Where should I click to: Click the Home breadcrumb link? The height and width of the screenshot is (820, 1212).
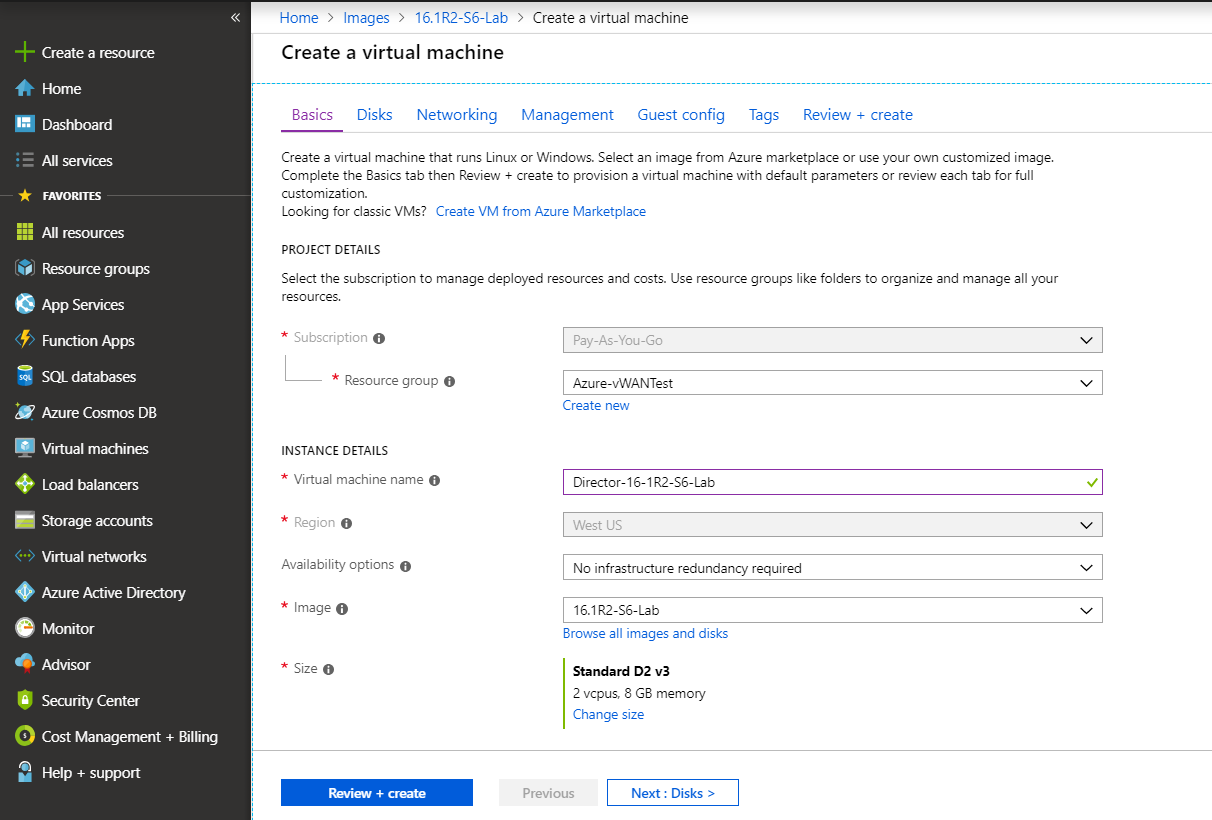[299, 17]
